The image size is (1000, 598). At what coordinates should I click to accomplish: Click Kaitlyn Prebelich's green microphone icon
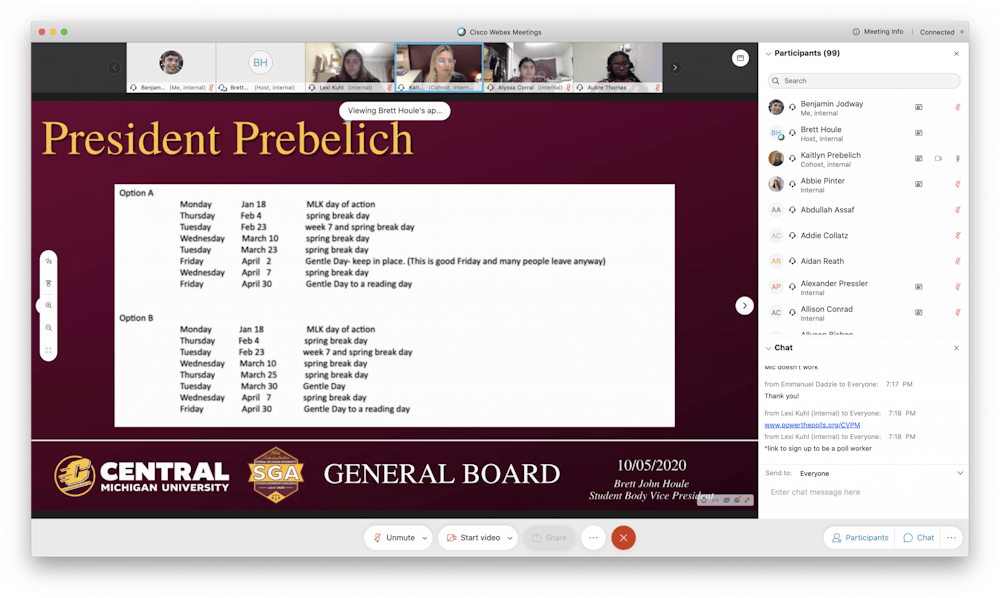pyautogui.click(x=957, y=158)
